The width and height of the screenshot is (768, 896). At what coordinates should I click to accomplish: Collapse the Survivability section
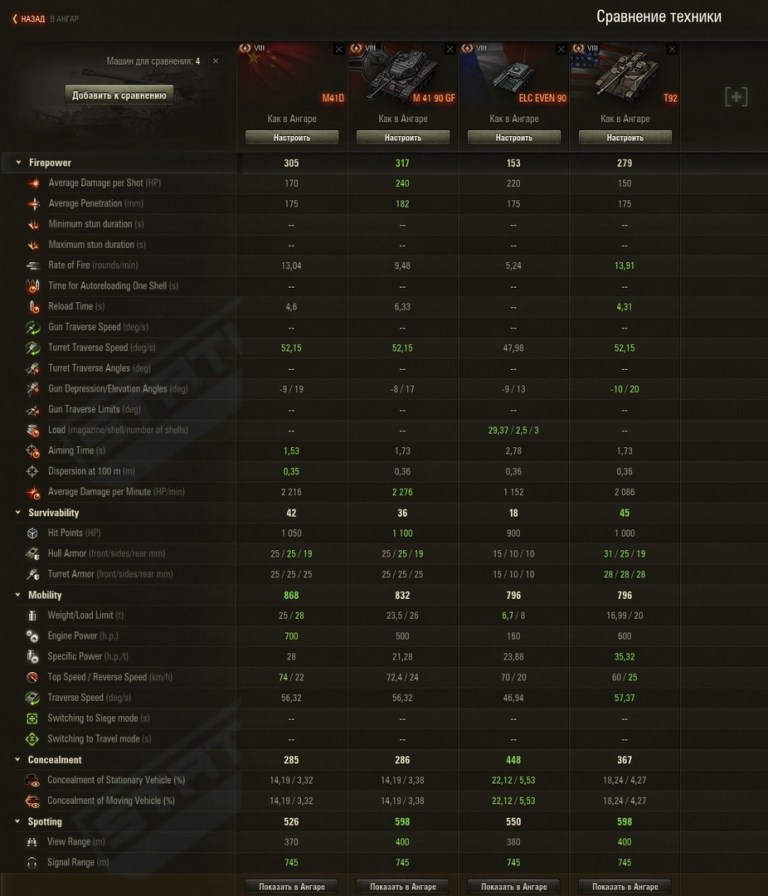[18, 513]
